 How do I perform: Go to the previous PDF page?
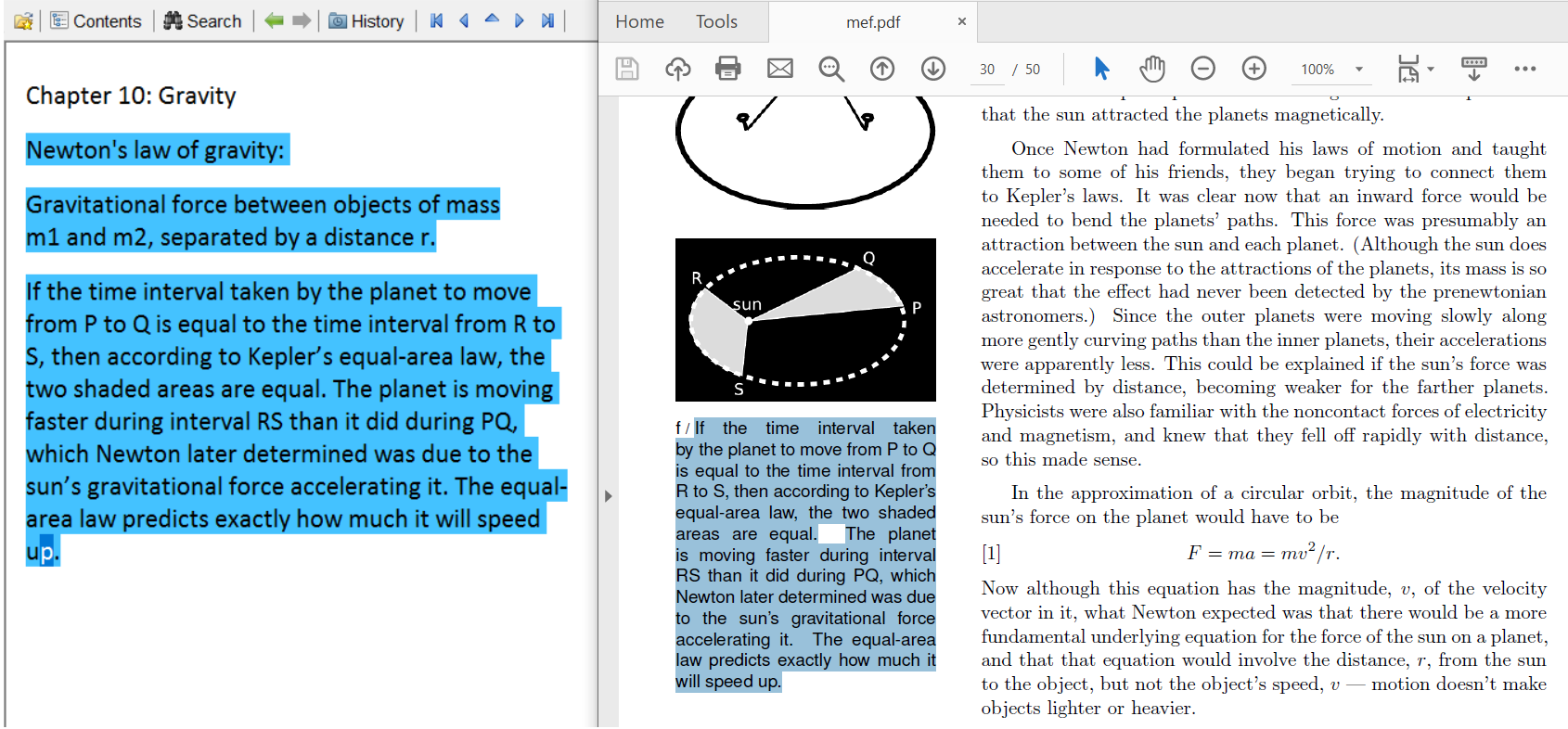coord(882,69)
